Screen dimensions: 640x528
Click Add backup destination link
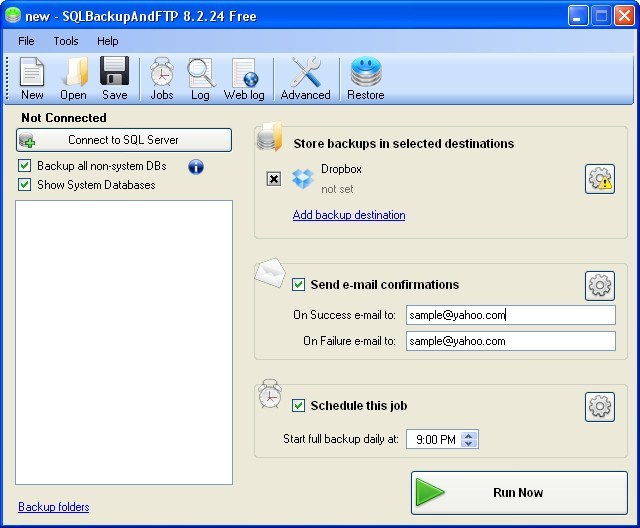[349, 215]
